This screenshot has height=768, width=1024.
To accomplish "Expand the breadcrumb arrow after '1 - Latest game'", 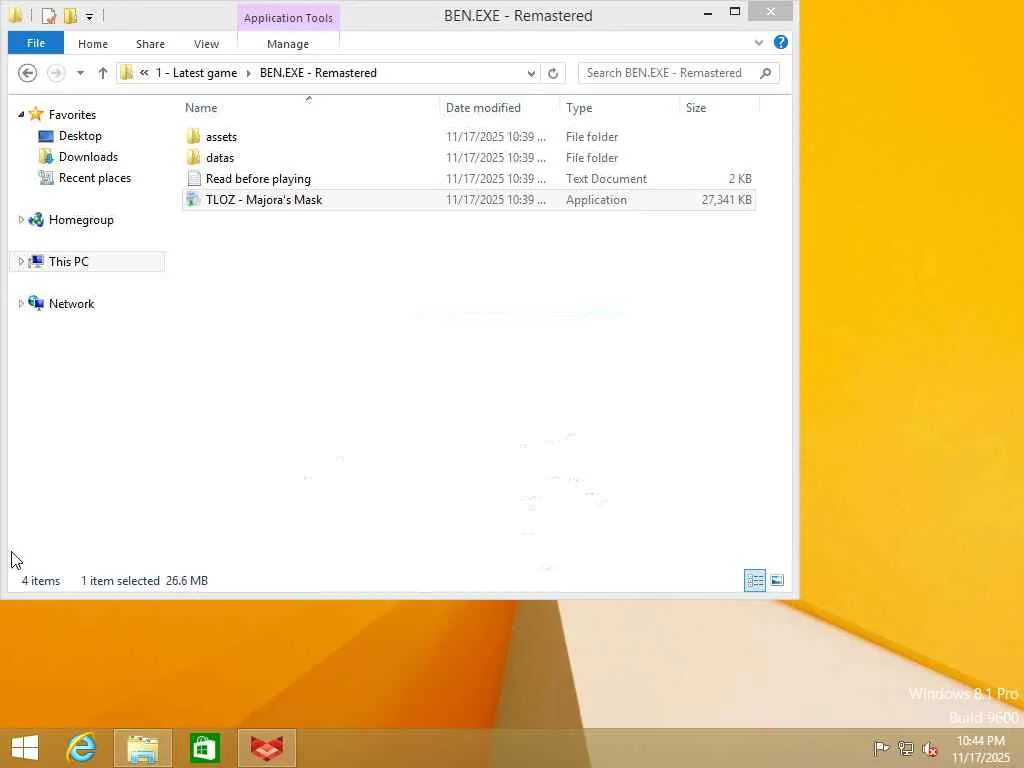I will pyautogui.click(x=249, y=73).
